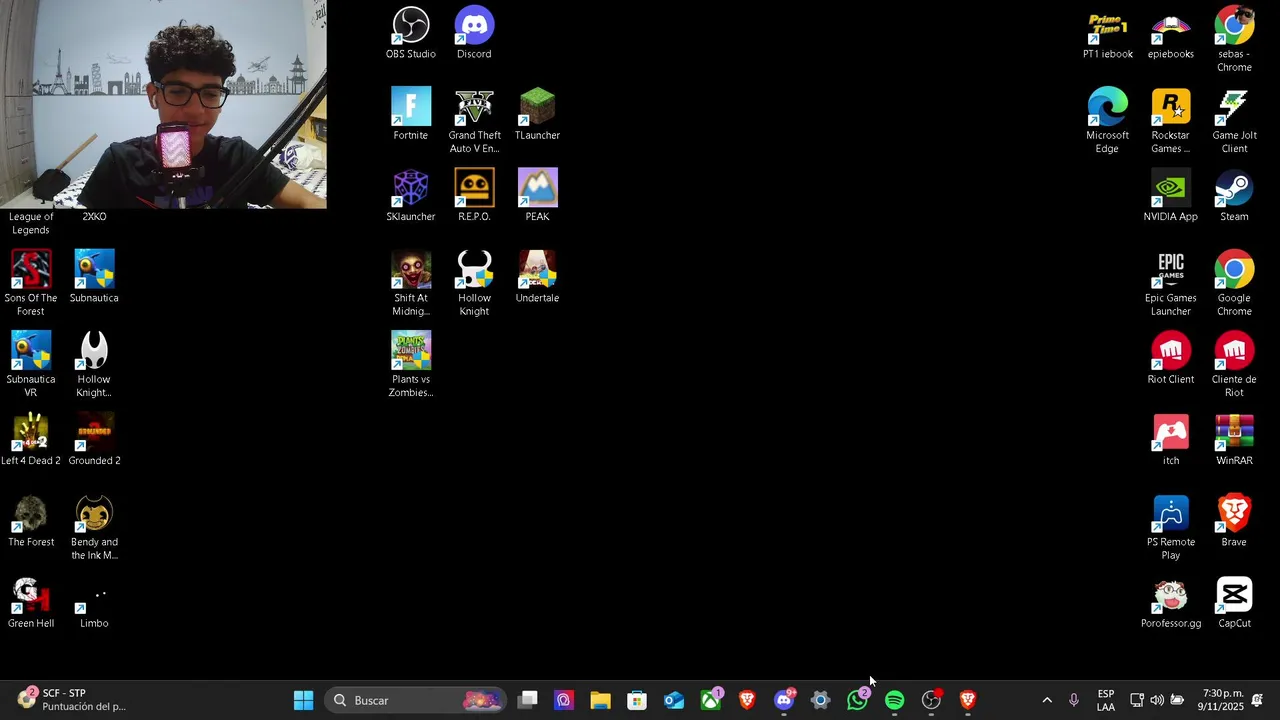Screen dimensions: 1280x720
Task: Open the Windows Start menu
Action: click(303, 700)
